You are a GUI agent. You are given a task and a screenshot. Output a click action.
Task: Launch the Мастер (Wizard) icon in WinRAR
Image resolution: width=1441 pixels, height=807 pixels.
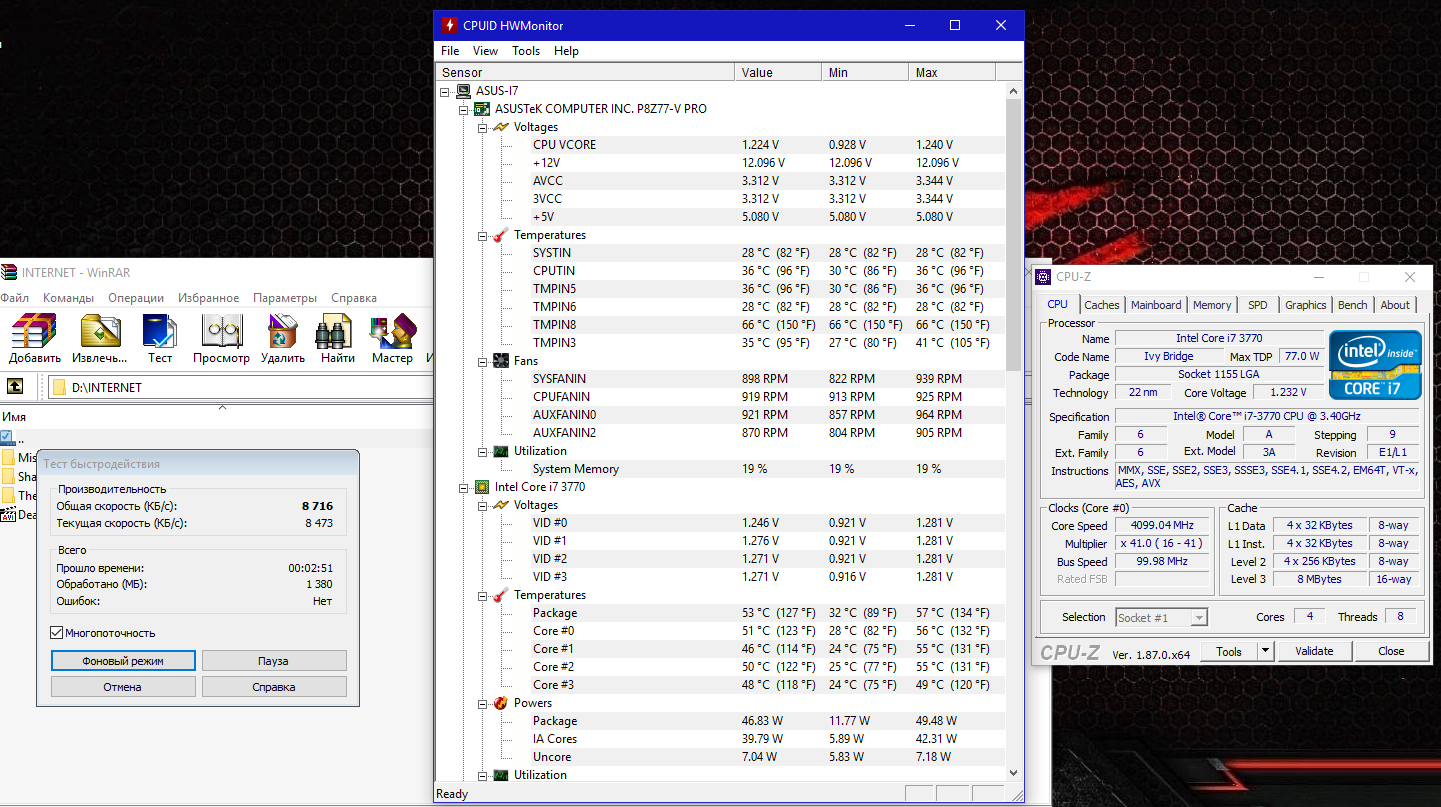point(392,332)
